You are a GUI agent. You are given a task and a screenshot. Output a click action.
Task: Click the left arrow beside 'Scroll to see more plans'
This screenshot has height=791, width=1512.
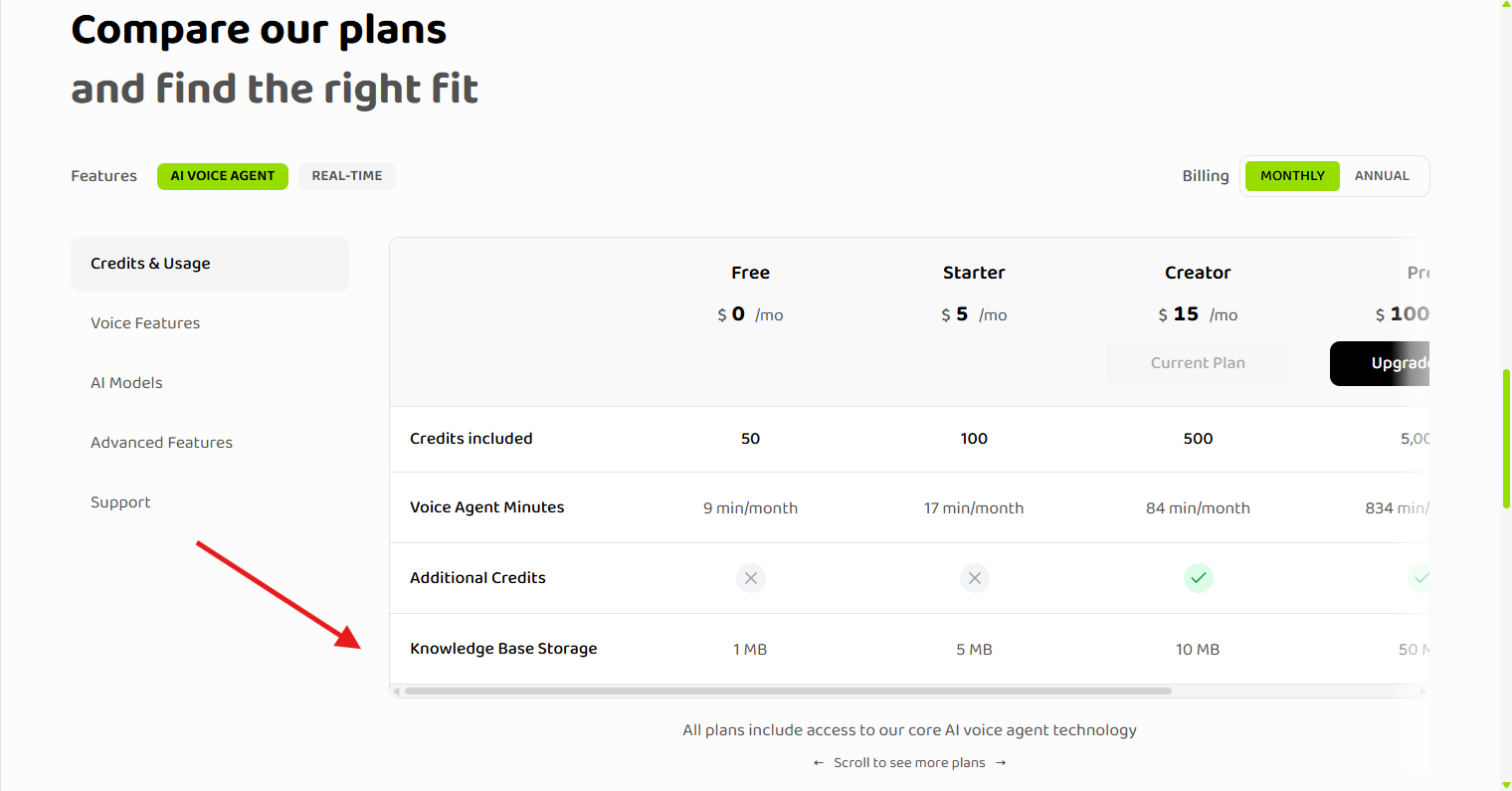click(818, 762)
